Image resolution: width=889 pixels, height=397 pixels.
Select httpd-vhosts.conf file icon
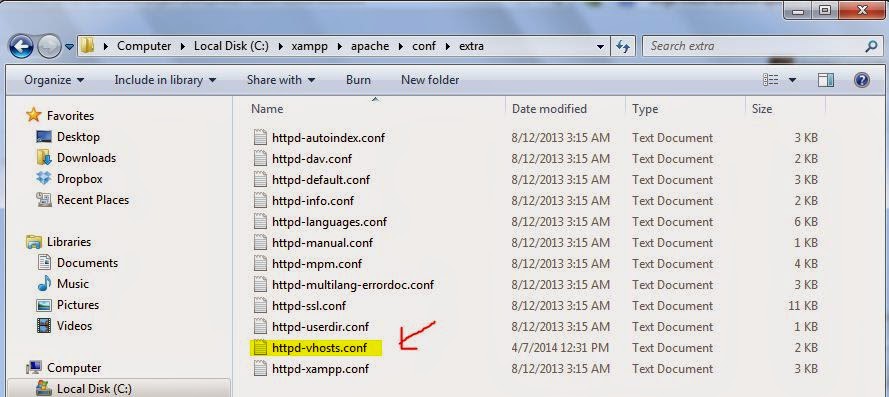260,348
